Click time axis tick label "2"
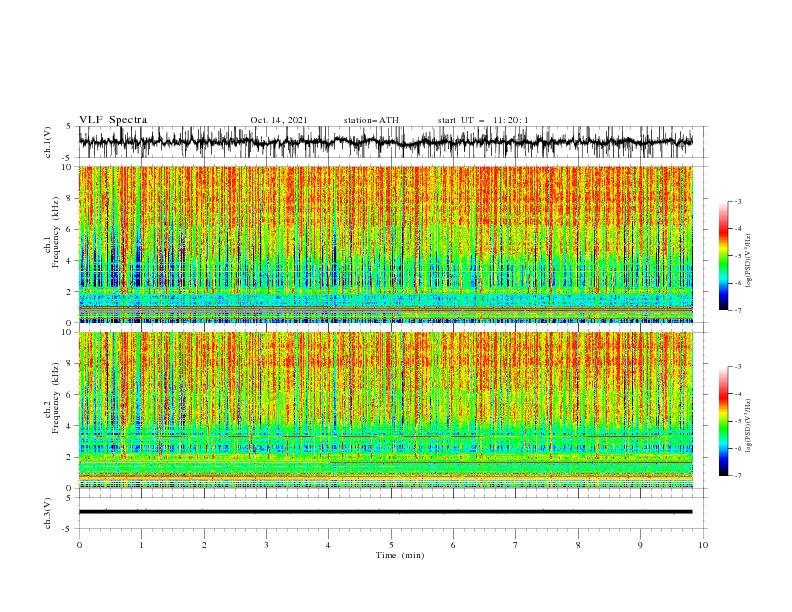This screenshot has width=792, height=612. (x=204, y=545)
